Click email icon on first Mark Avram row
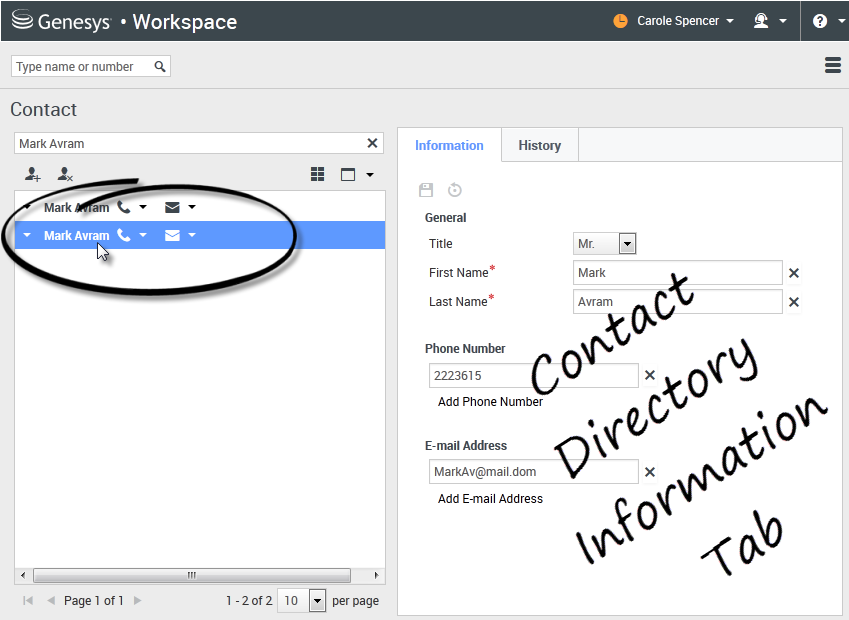The width and height of the screenshot is (849, 620). [172, 208]
